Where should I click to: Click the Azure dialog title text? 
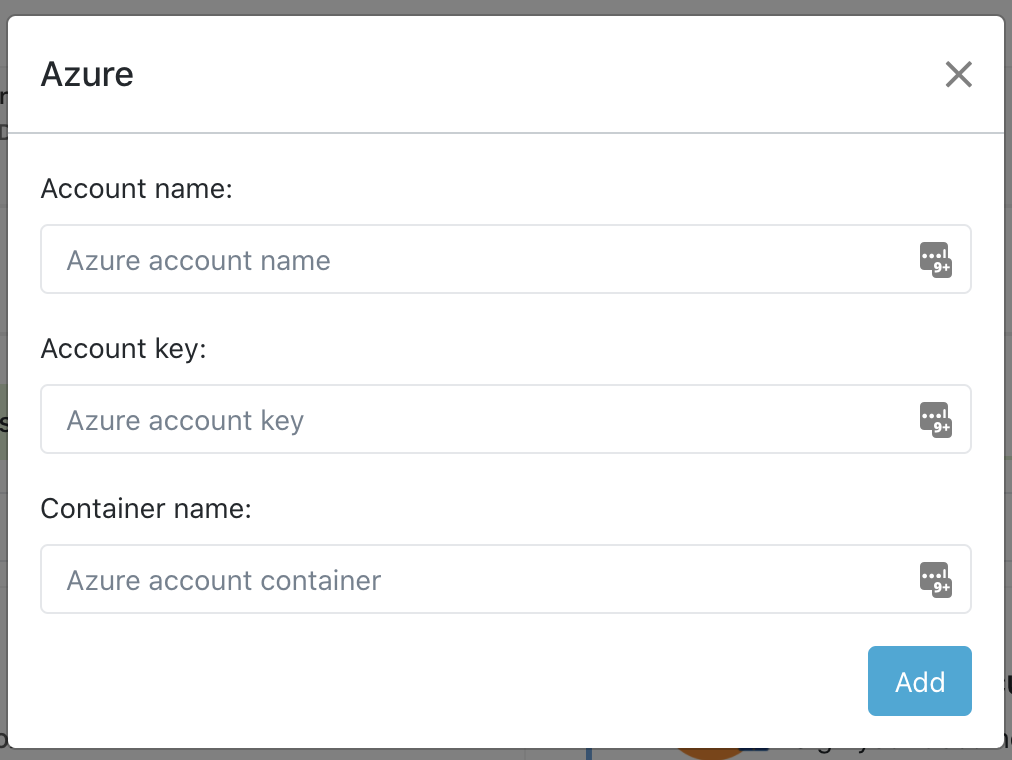tap(87, 74)
